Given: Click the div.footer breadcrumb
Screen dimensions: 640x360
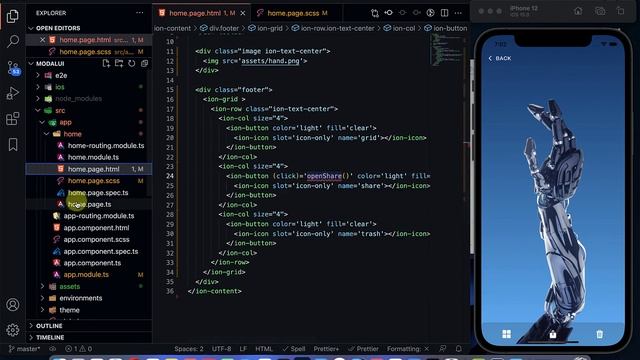Looking at the screenshot, I should point(220,28).
